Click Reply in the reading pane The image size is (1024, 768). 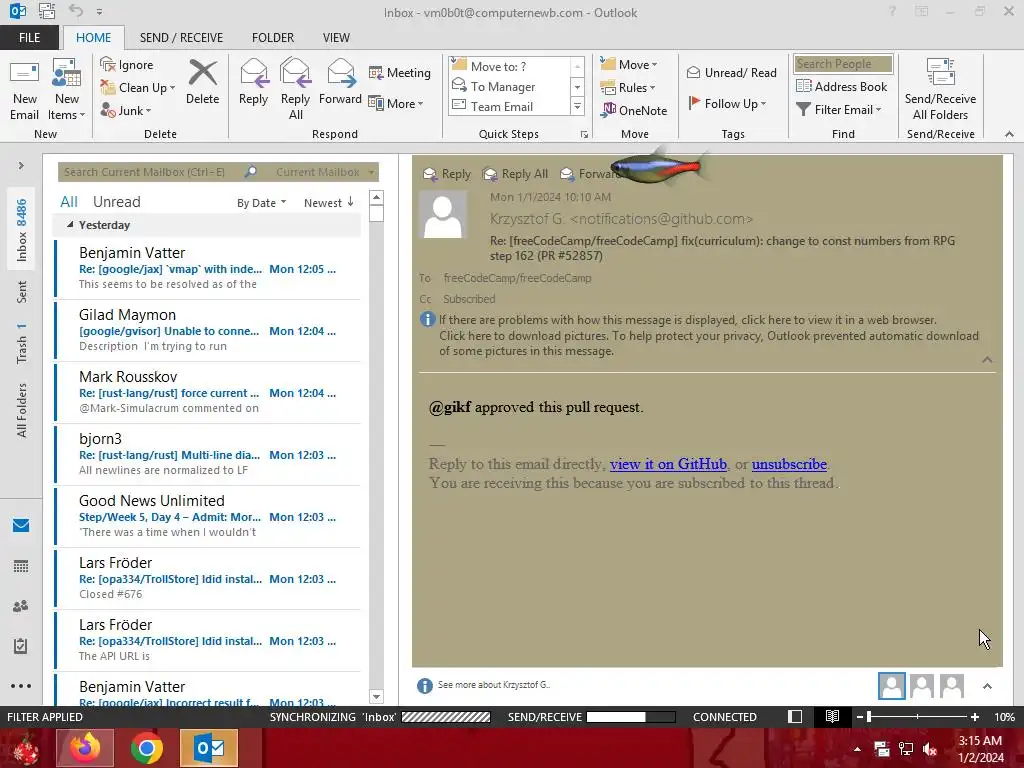tap(447, 174)
